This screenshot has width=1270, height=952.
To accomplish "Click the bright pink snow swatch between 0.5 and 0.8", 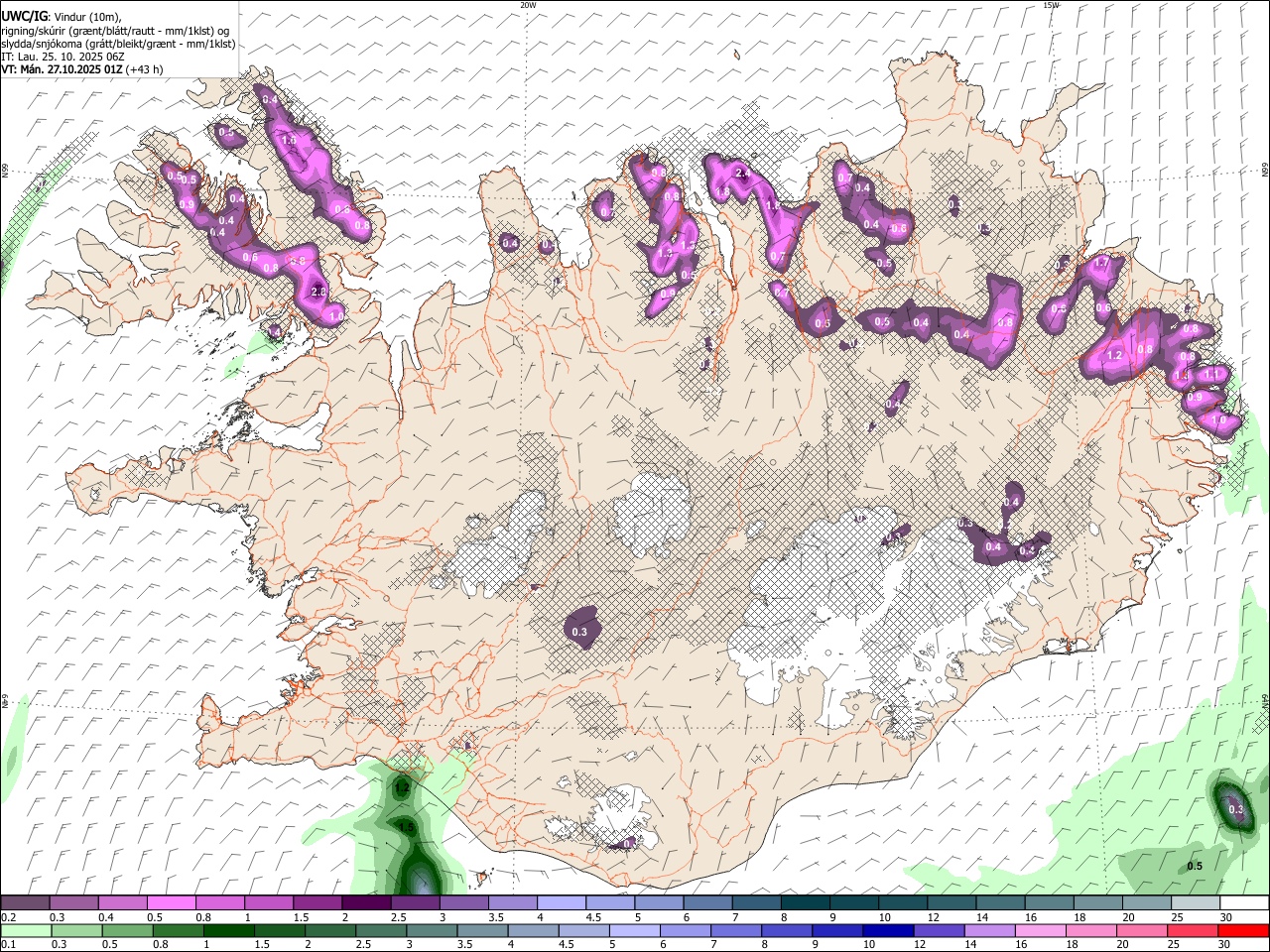I will click(171, 902).
